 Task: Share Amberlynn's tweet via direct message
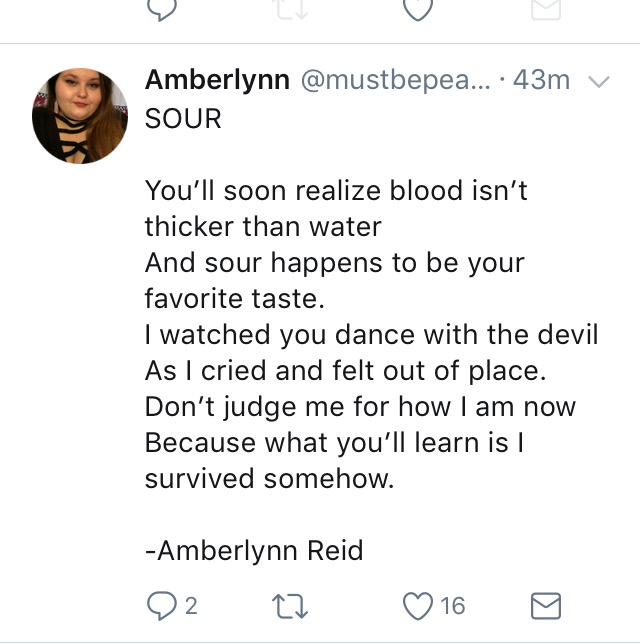(546, 606)
